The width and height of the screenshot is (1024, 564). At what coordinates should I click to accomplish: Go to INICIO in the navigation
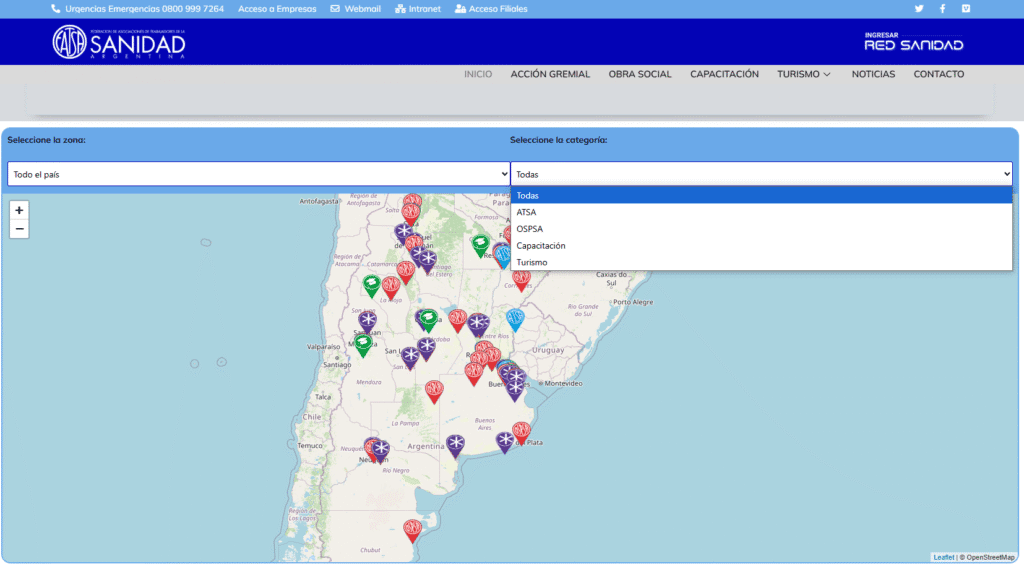[x=478, y=74]
